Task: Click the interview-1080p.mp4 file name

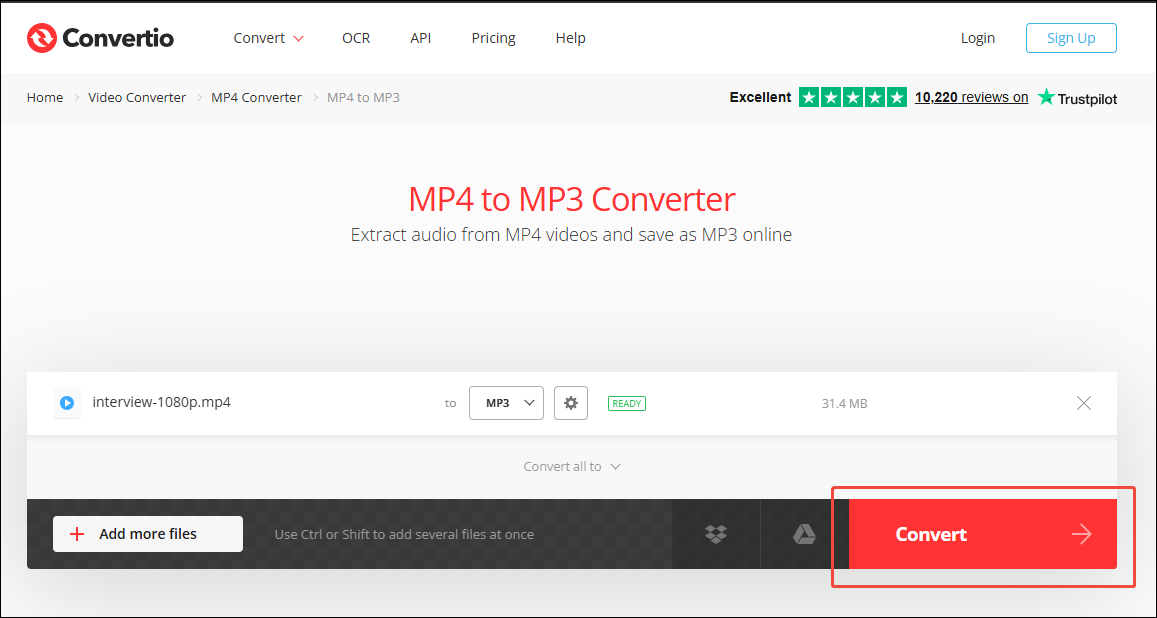Action: [162, 403]
